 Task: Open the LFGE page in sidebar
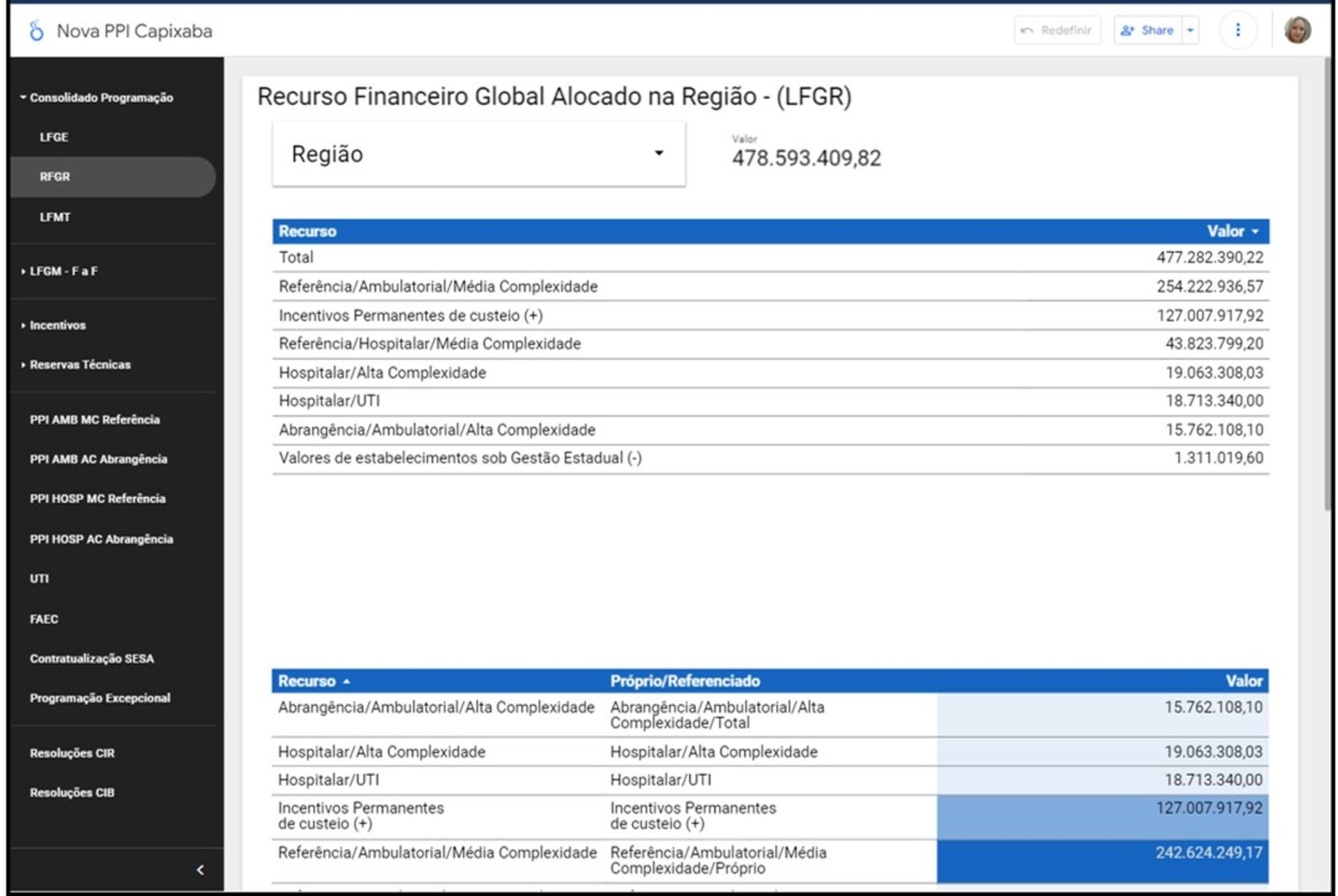(x=54, y=137)
